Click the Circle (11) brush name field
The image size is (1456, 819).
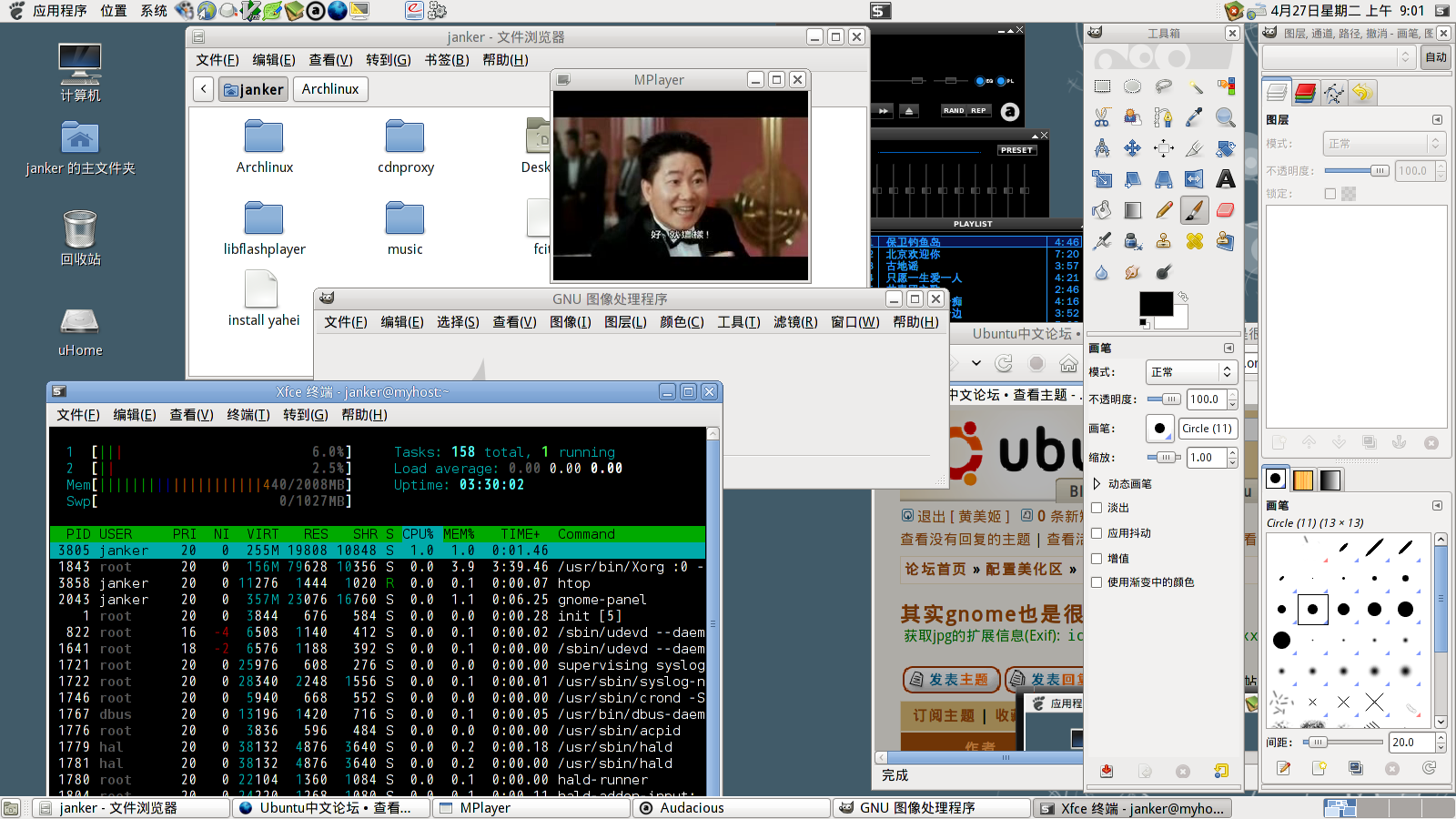[x=1208, y=429]
